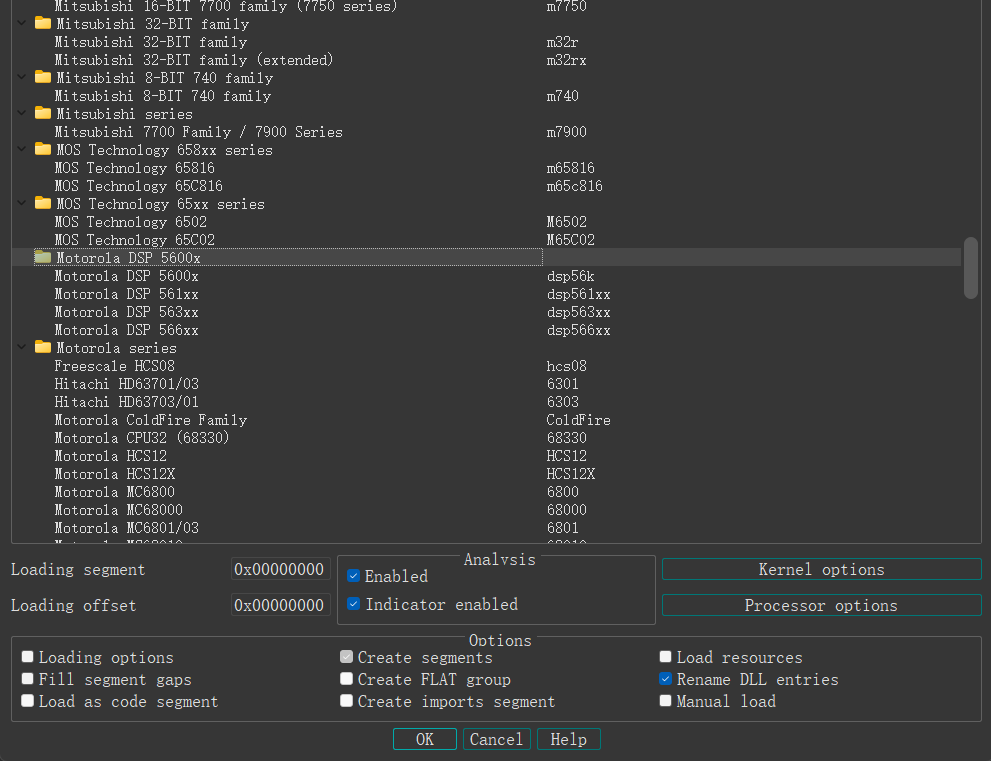Click the Motorola DSP 5600x folder icon
Screen dimensions: 991x761
[43, 257]
